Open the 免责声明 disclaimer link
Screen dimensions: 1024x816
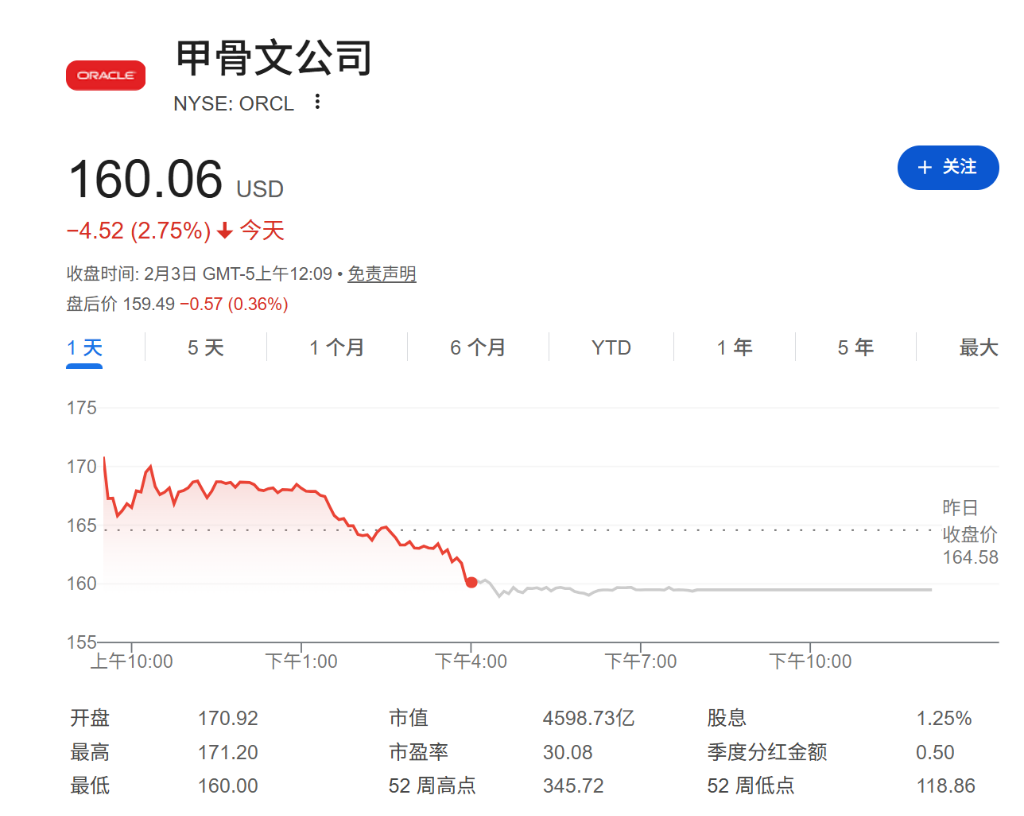381,274
